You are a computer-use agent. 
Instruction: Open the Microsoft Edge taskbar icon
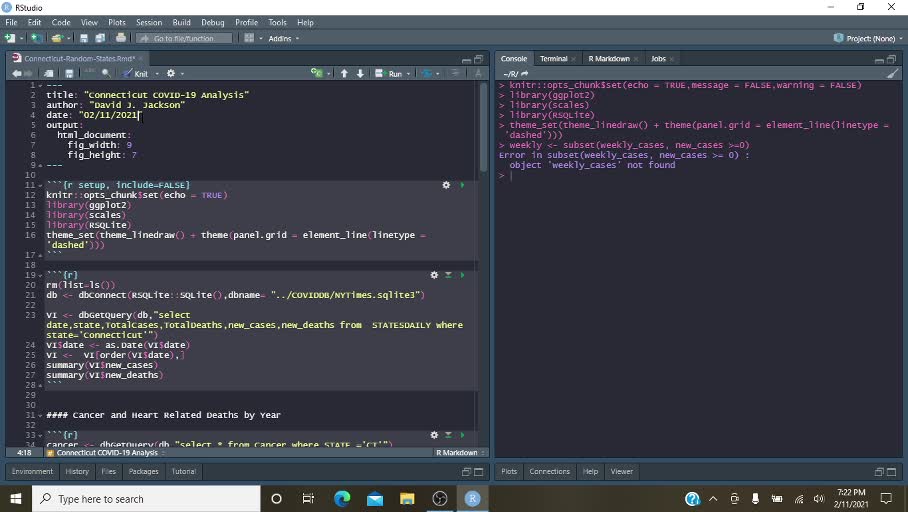(342, 499)
